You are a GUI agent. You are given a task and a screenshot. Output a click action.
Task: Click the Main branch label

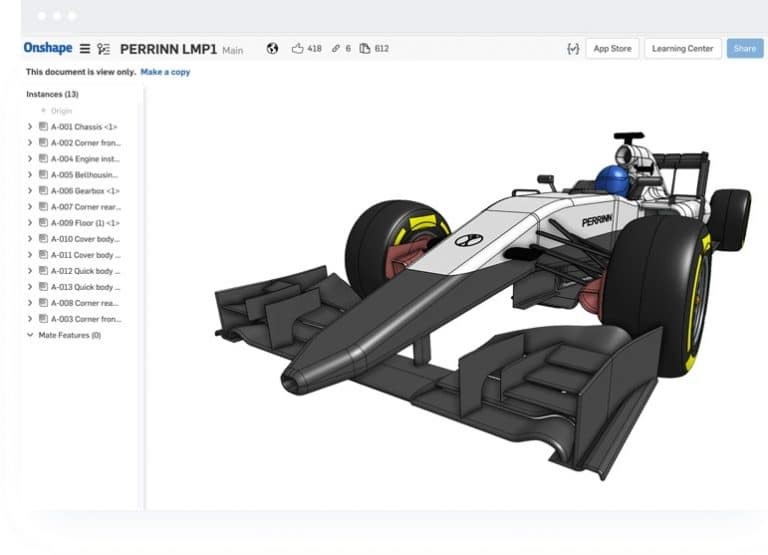click(x=232, y=50)
